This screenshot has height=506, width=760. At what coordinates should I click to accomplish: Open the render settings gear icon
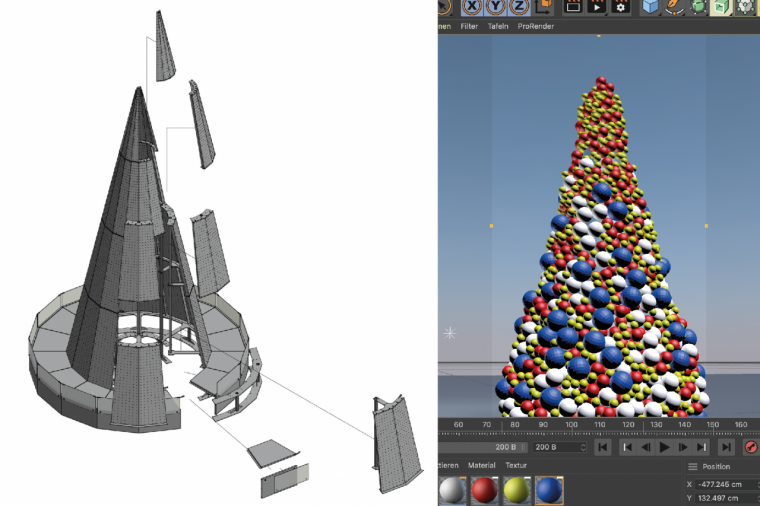pyautogui.click(x=621, y=6)
